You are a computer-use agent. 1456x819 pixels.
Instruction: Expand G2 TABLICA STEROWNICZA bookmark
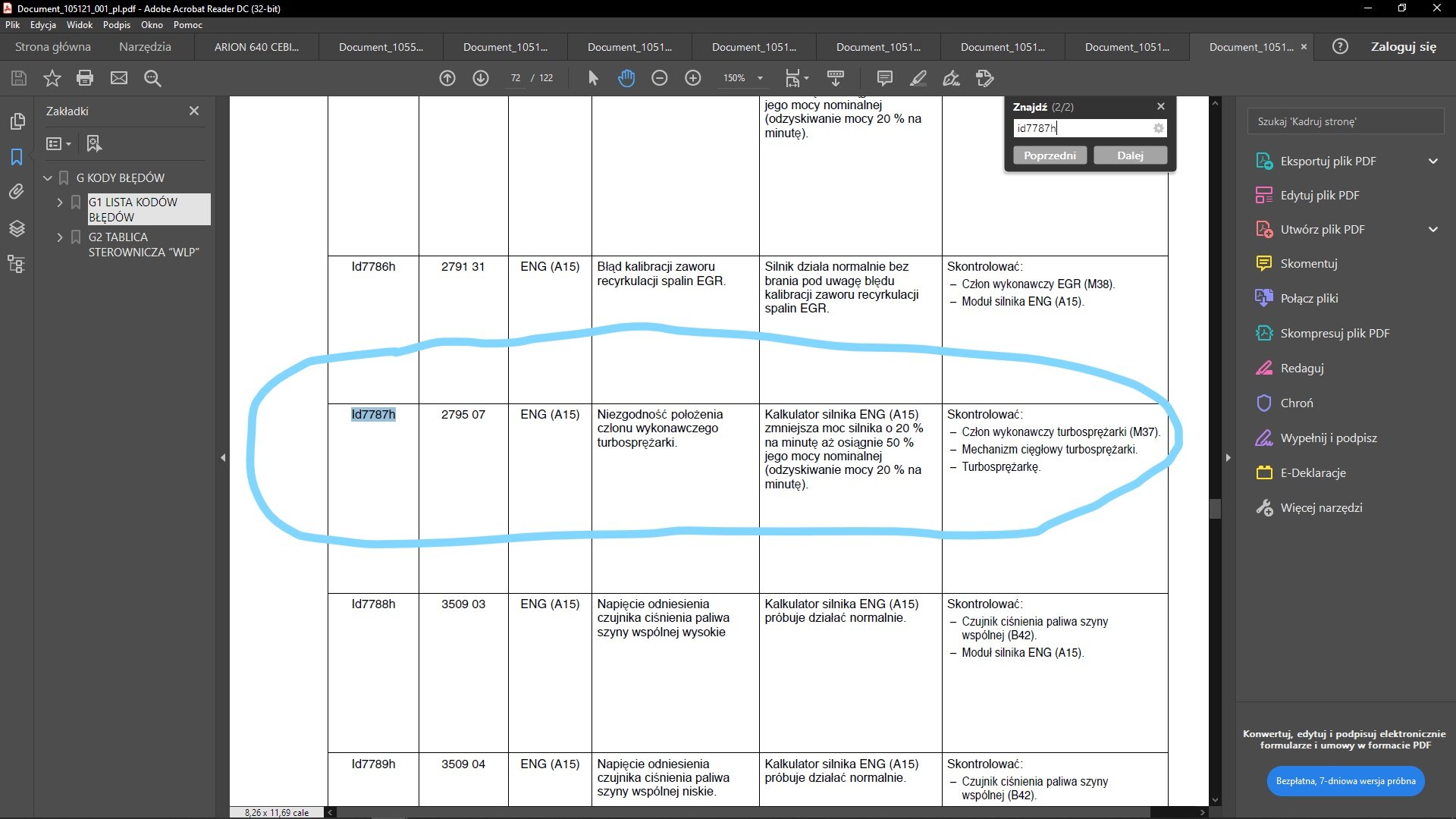[60, 237]
